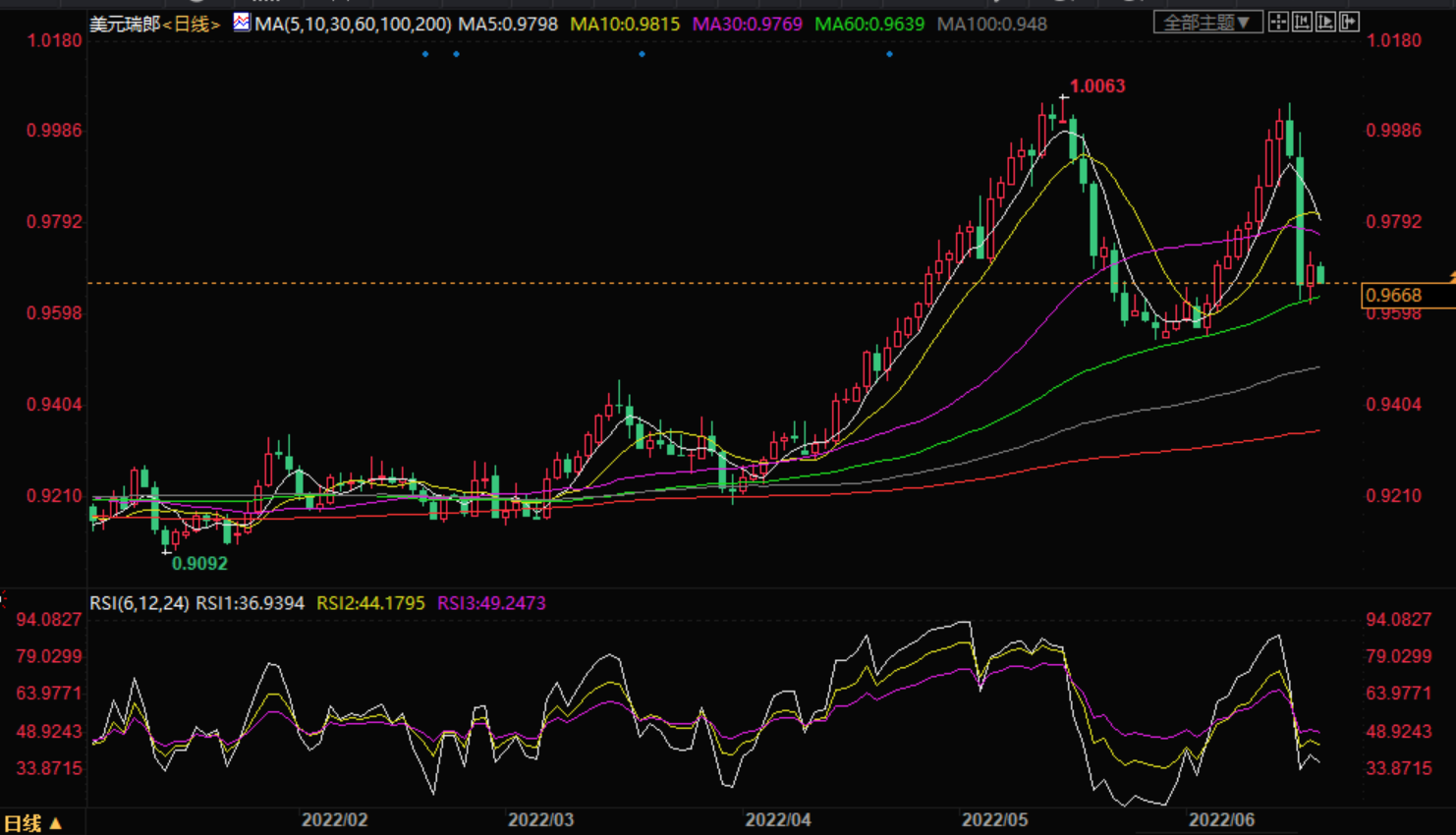Image resolution: width=1456 pixels, height=835 pixels.
Task: Click the 2022/02 date on the time axis
Action: pos(334,819)
